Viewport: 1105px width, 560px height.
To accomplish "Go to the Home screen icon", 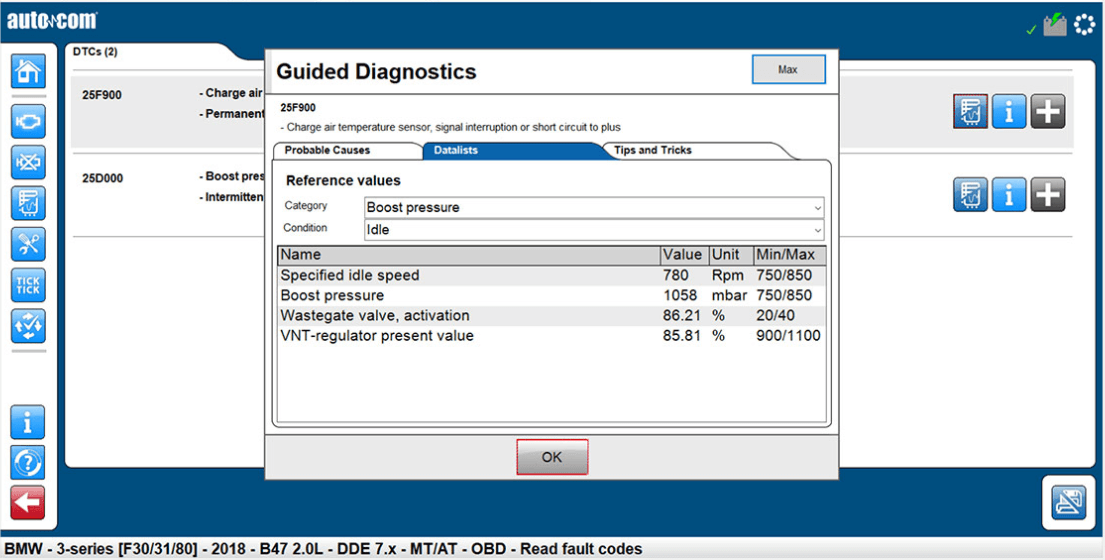I will [27, 71].
